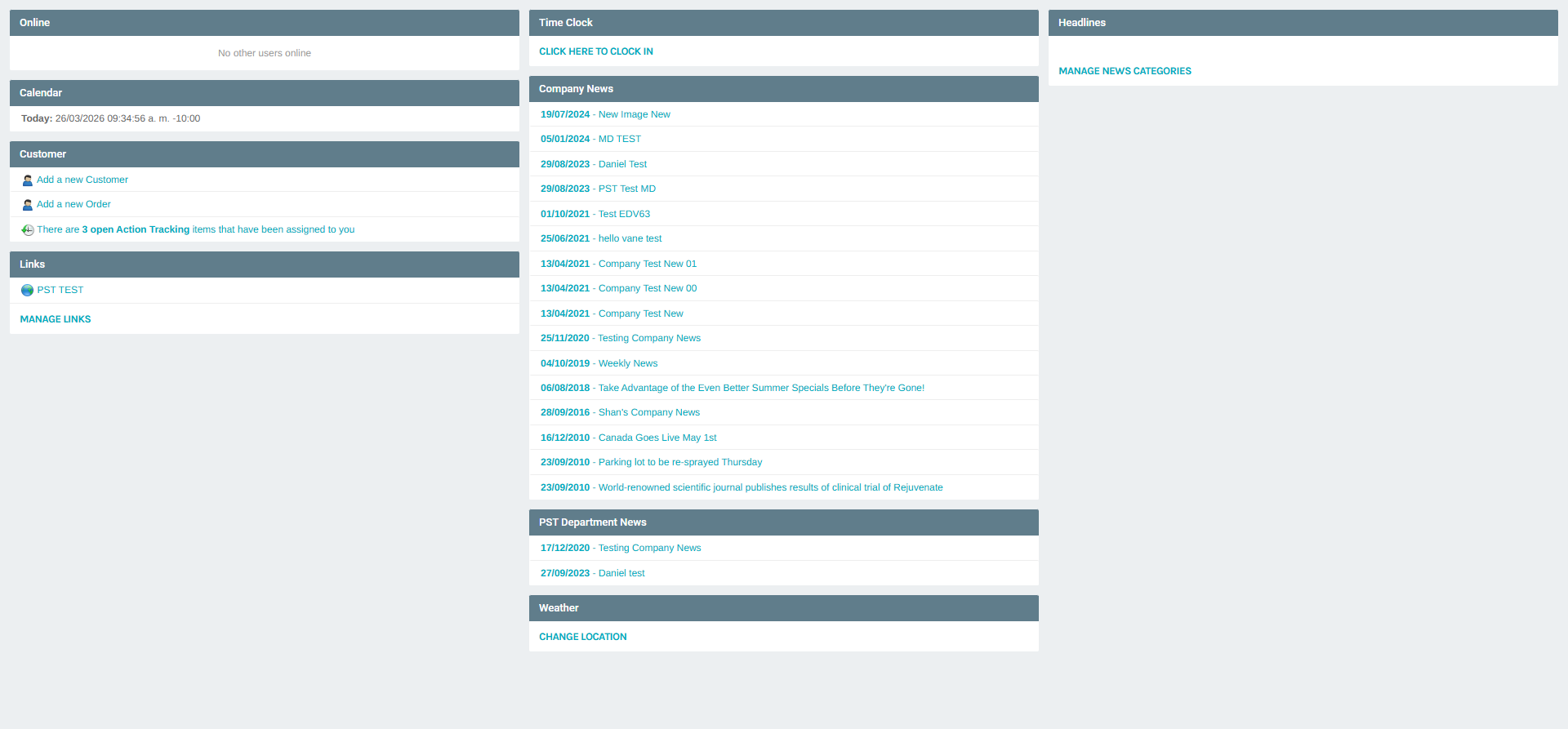Open news item hello vane test

tap(601, 238)
